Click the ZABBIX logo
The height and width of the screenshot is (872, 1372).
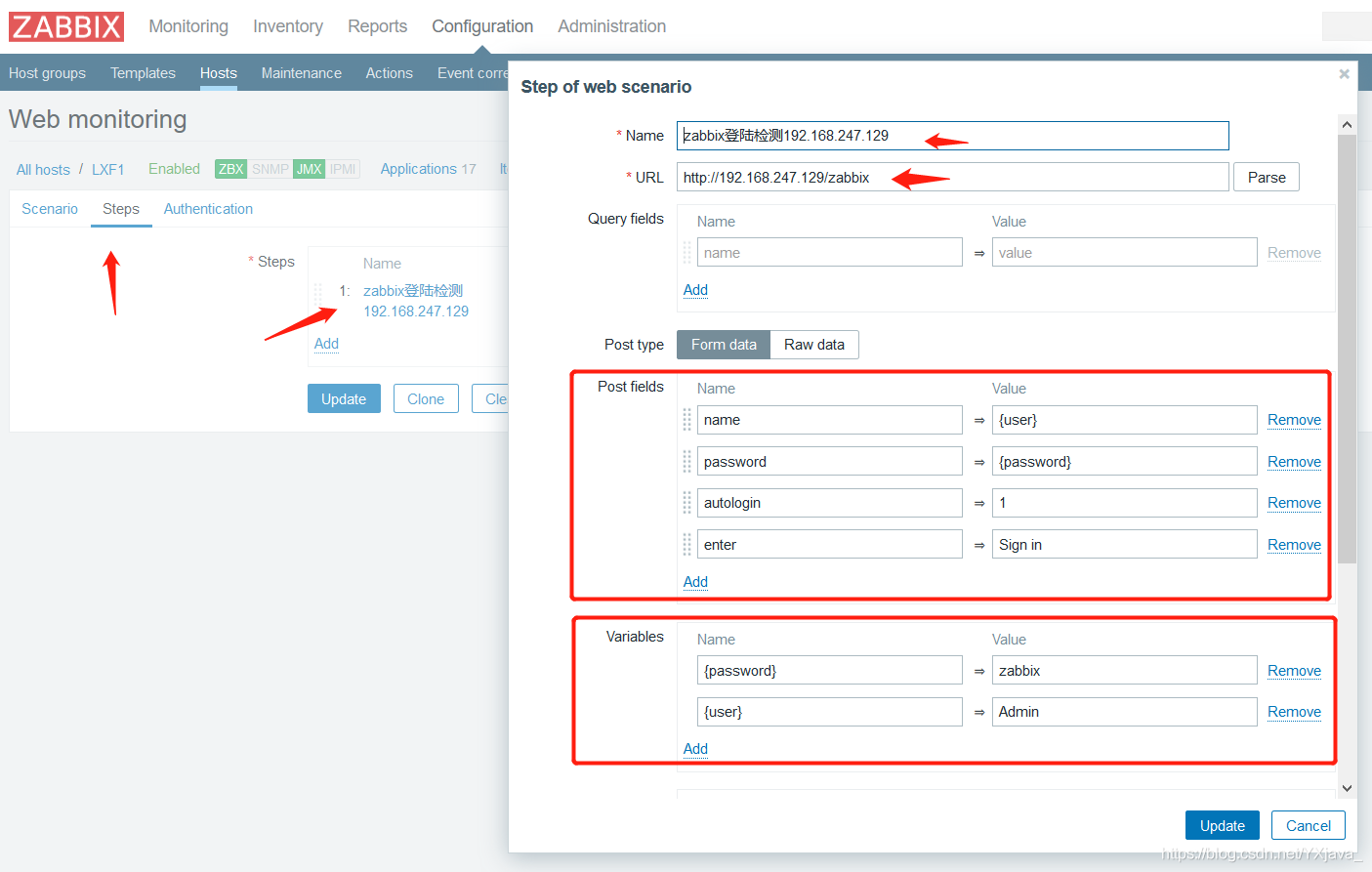[x=66, y=26]
